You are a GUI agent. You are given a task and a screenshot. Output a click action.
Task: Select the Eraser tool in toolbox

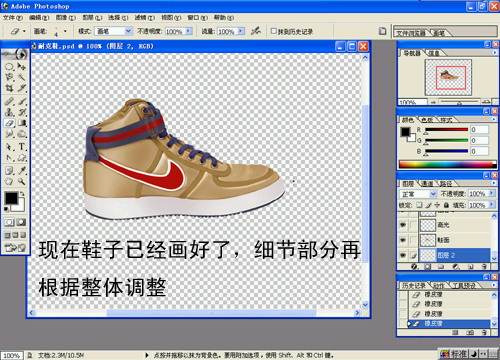9,123
